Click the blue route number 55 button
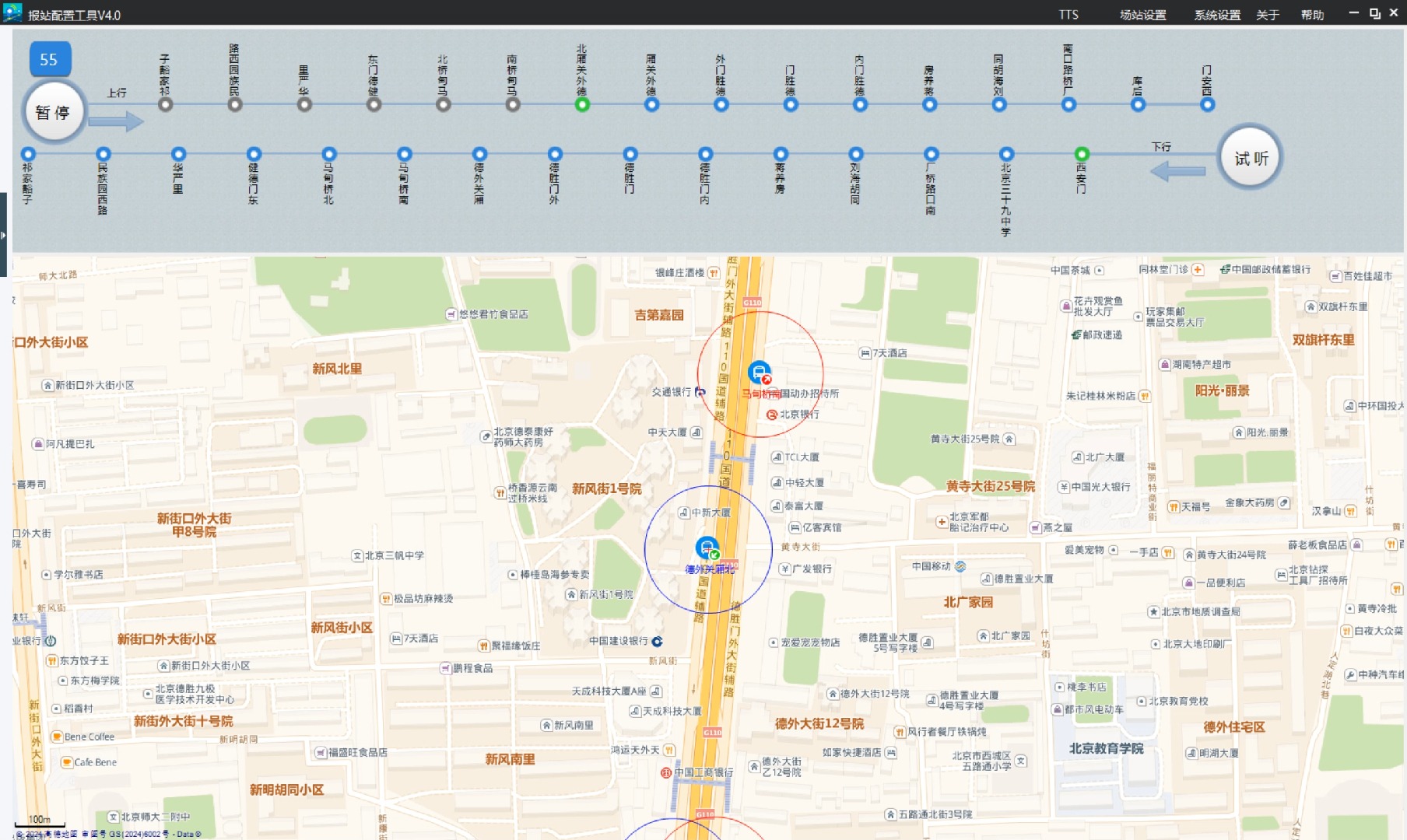 (50, 59)
